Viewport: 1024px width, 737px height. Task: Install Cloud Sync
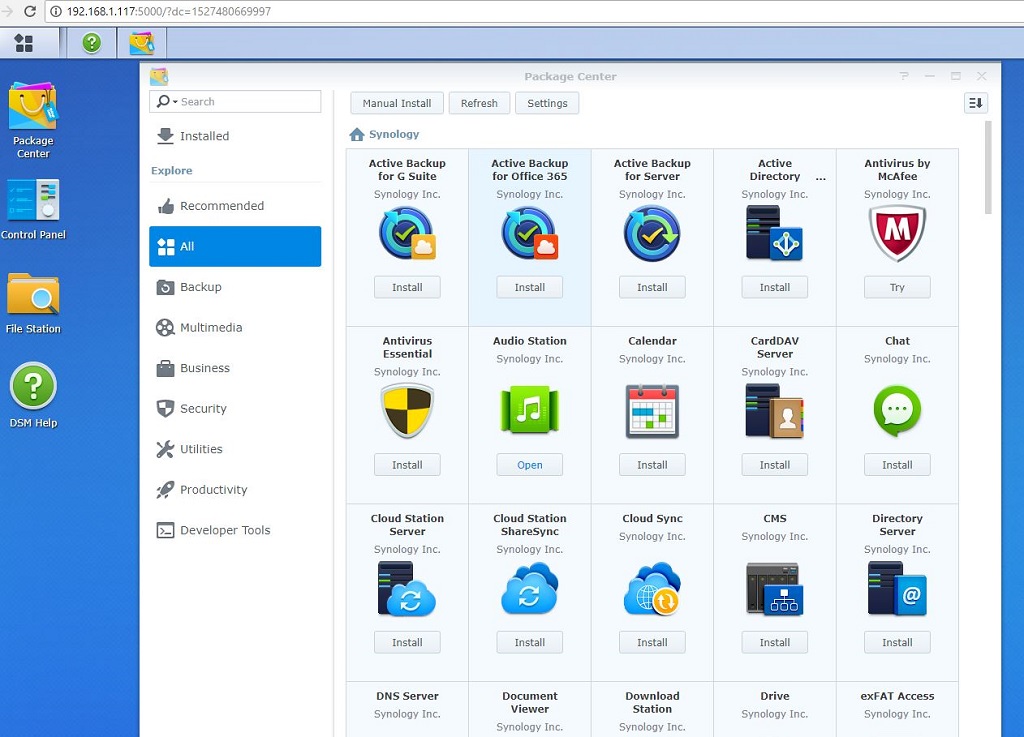pos(652,642)
